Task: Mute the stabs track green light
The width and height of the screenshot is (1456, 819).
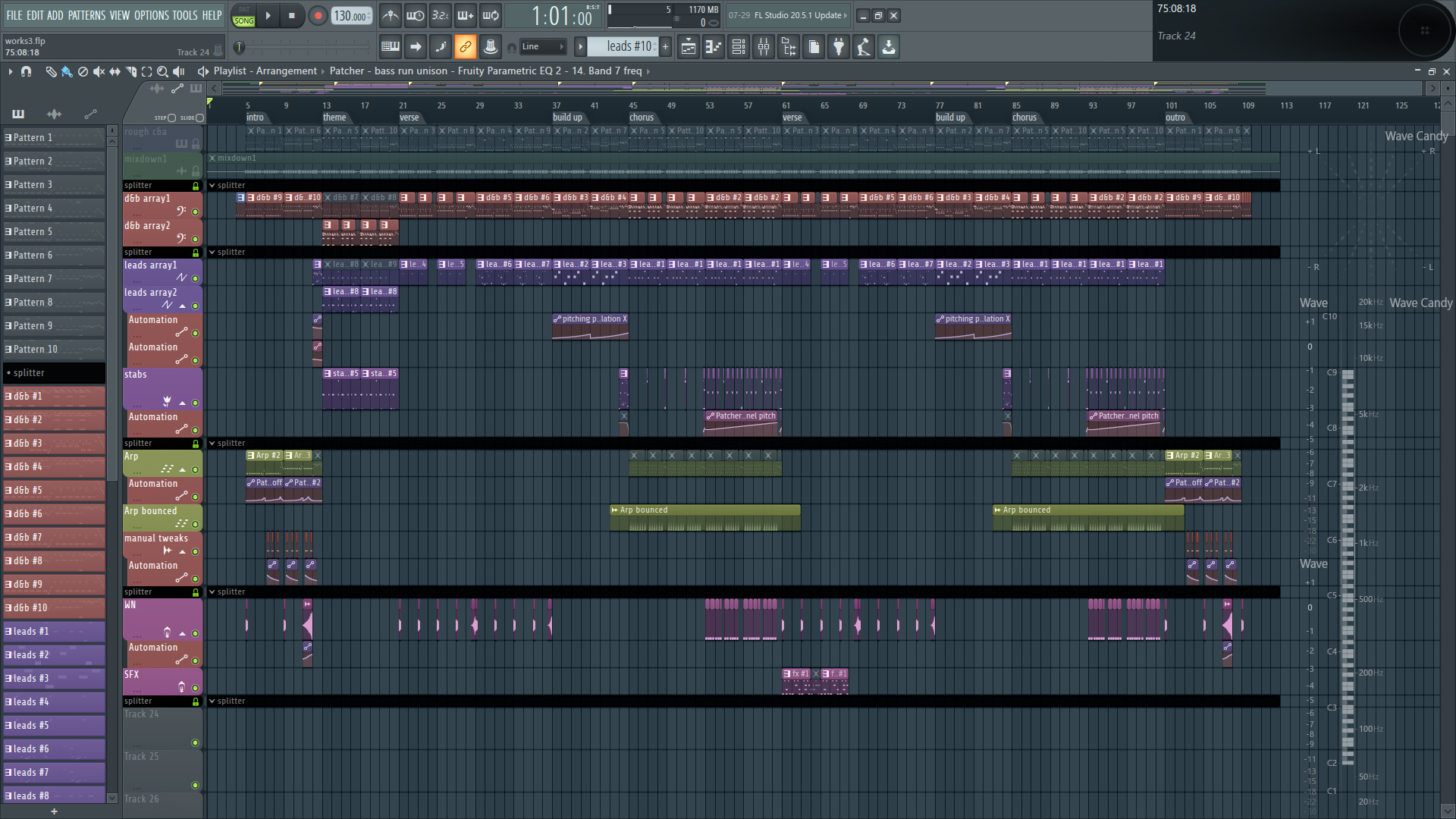Action: click(x=195, y=403)
